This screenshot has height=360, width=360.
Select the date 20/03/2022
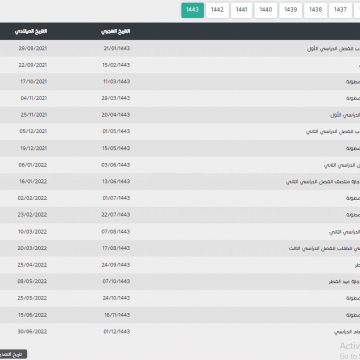coord(32,248)
